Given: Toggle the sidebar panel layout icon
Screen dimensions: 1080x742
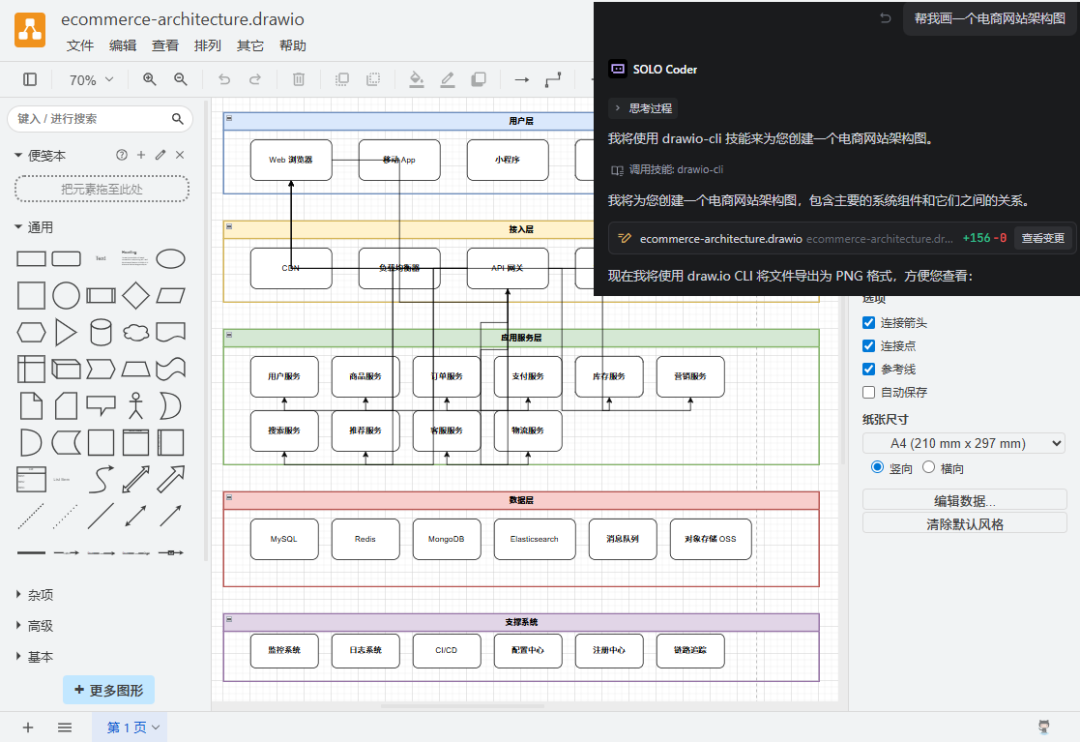Looking at the screenshot, I should pos(30,80).
